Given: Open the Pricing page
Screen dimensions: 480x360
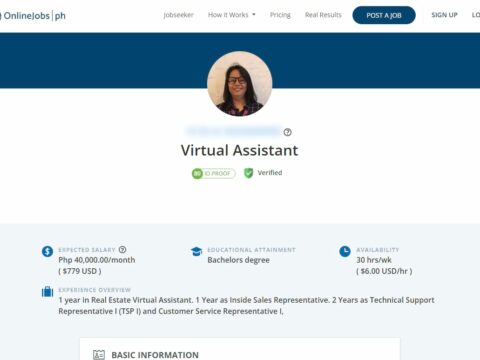Looking at the screenshot, I should tap(280, 15).
